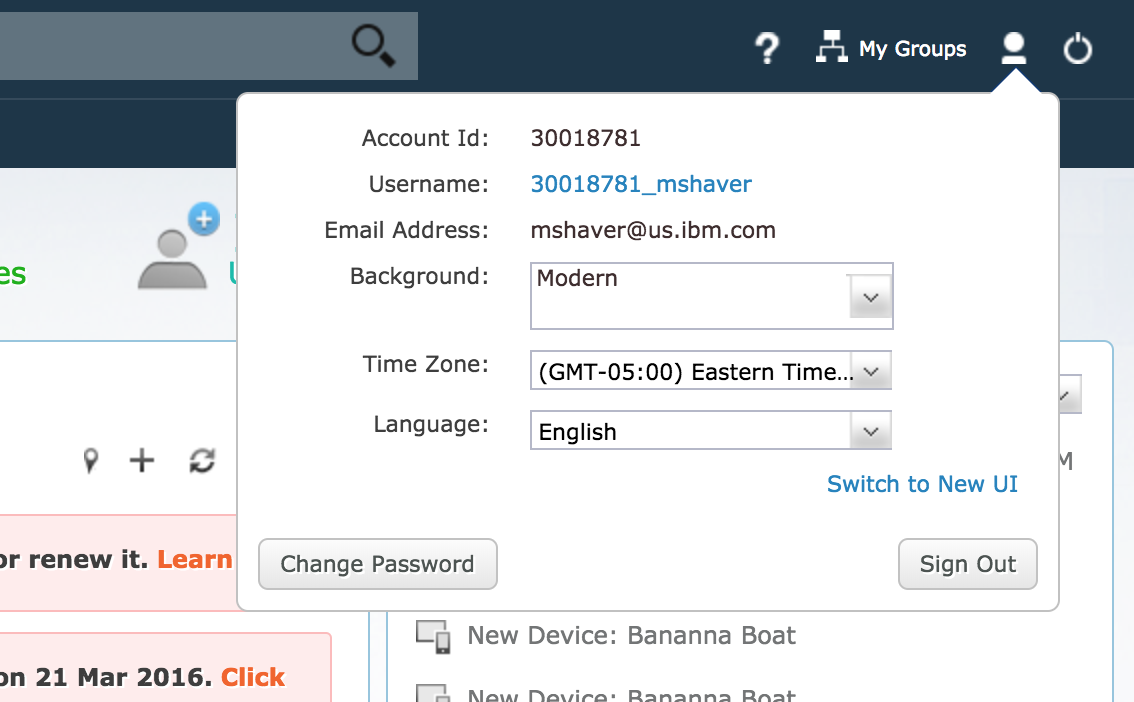Click the device icon beside Bananna Boat
Image resolution: width=1134 pixels, height=702 pixels.
(432, 633)
